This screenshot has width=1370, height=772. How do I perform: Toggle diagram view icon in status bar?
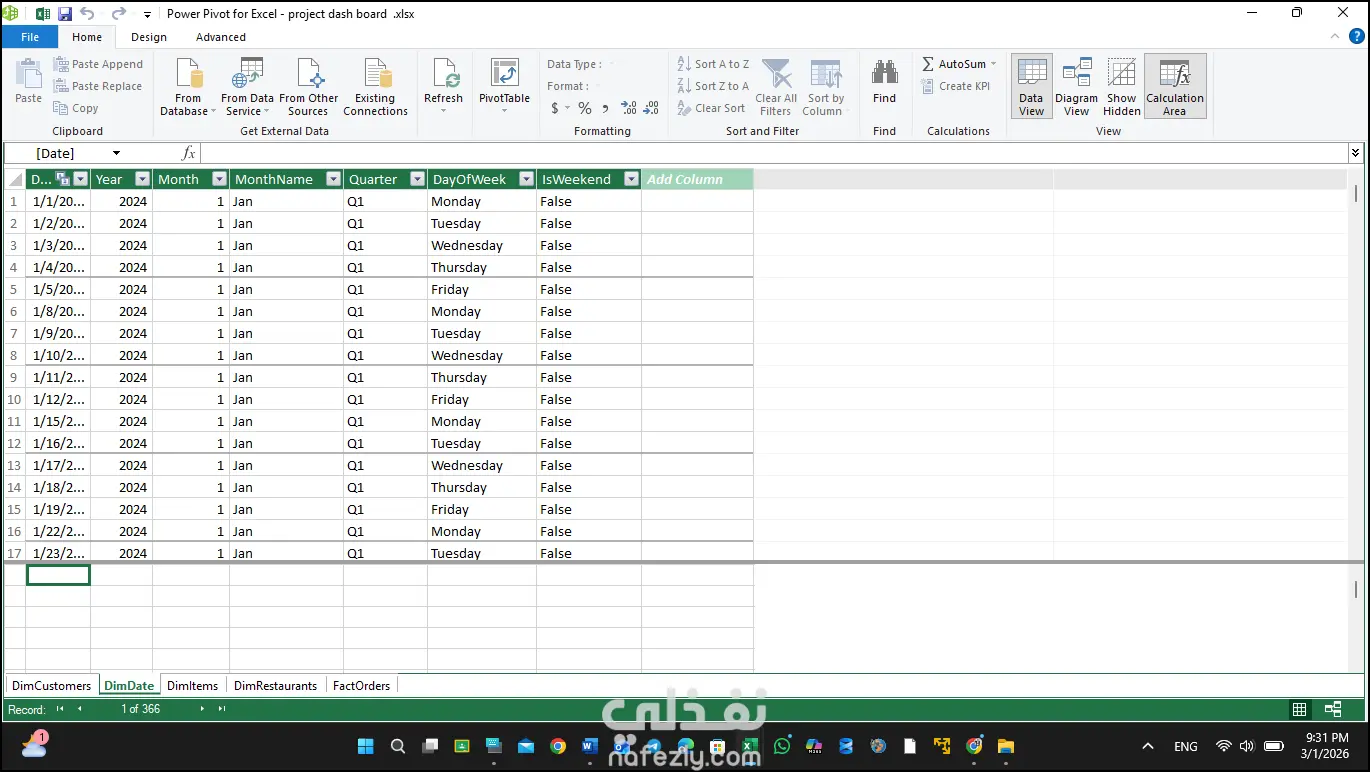tap(1333, 709)
